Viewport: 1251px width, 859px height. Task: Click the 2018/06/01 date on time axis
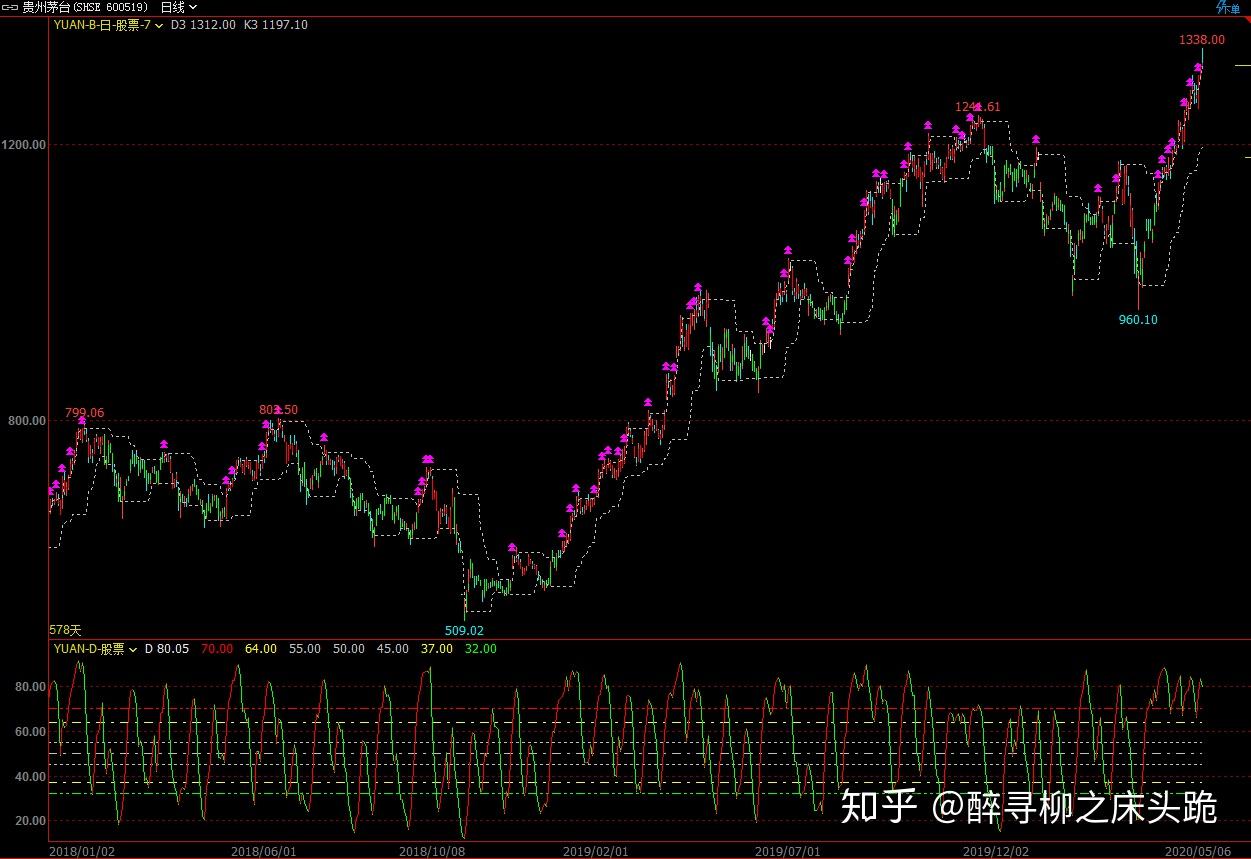pos(263,851)
